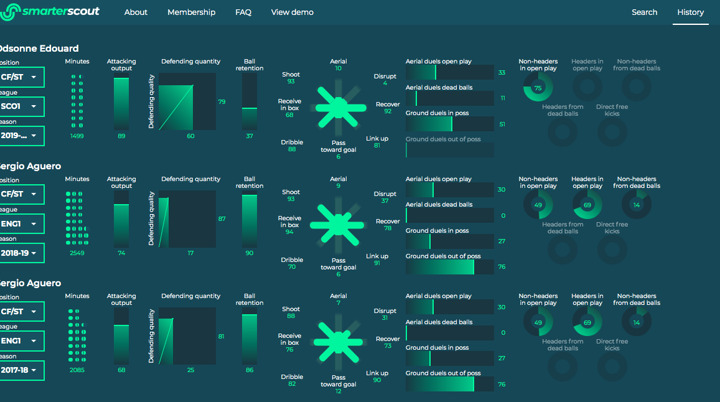Open the SCO1 league dropdown
The width and height of the screenshot is (720, 402).
(21, 106)
